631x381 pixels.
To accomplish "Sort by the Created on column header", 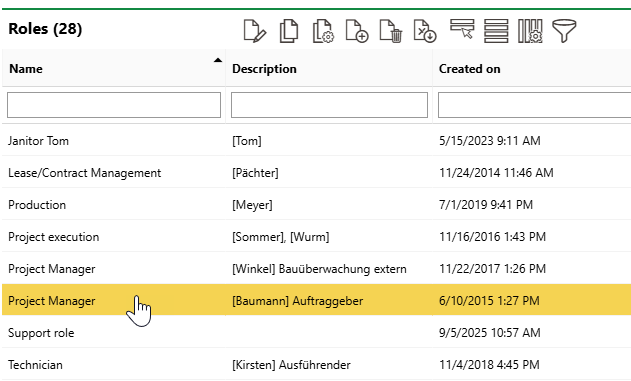I will (470, 69).
